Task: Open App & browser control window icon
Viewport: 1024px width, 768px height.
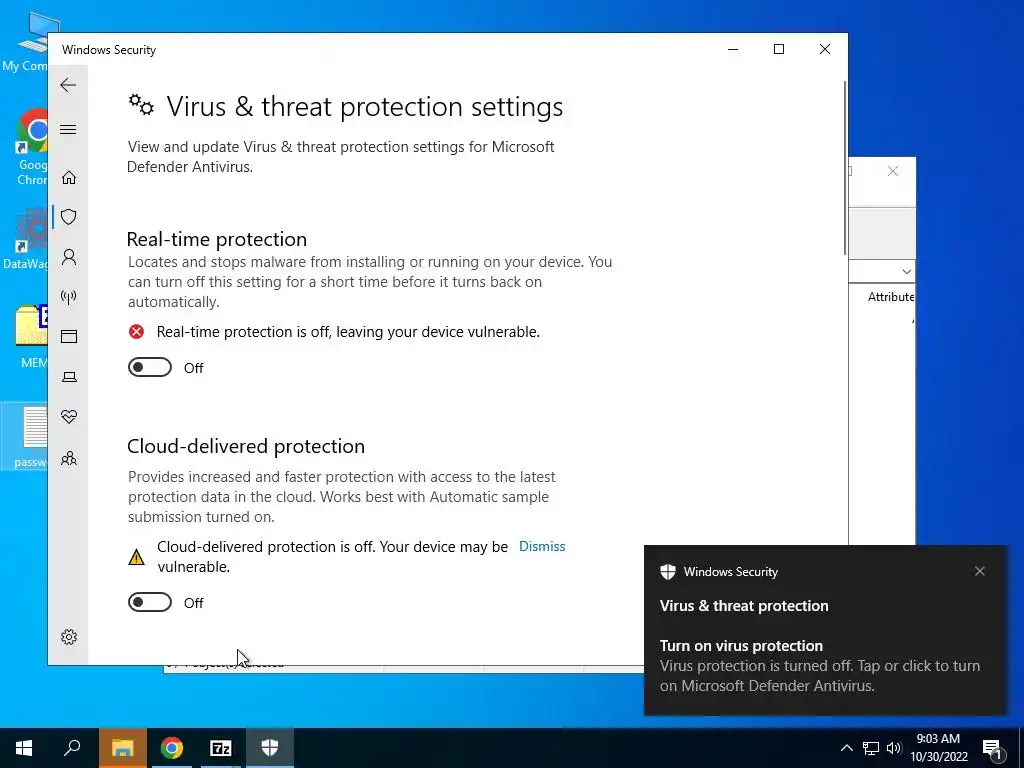Action: (x=69, y=336)
